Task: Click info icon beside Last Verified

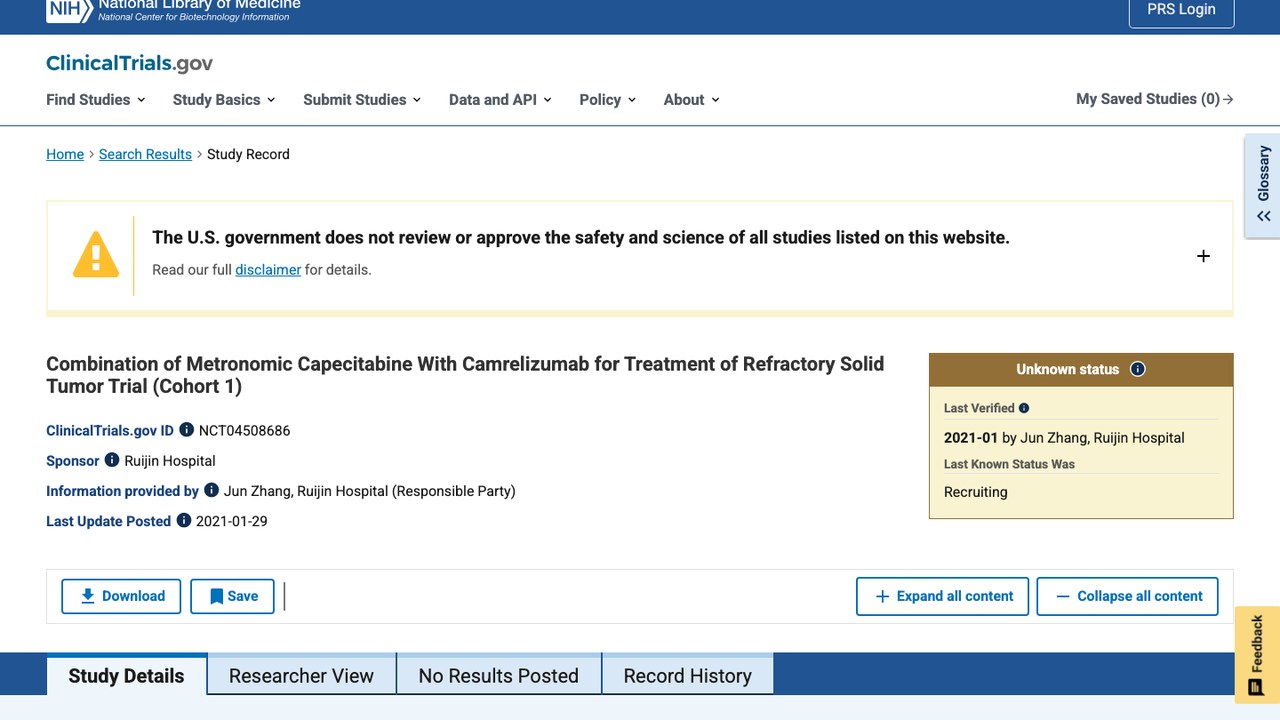Action: [1024, 408]
